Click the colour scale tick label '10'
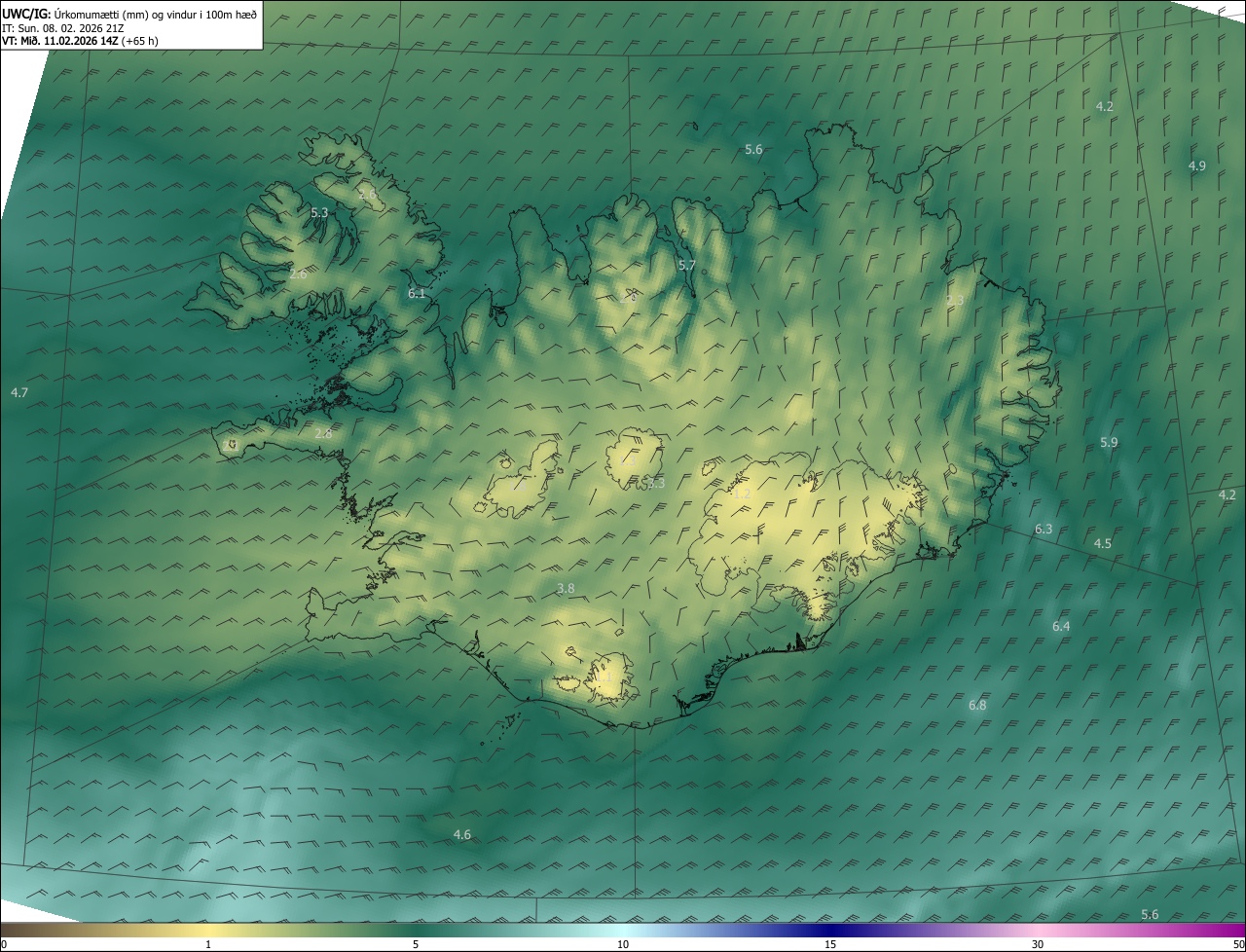The image size is (1246, 952). (623, 944)
